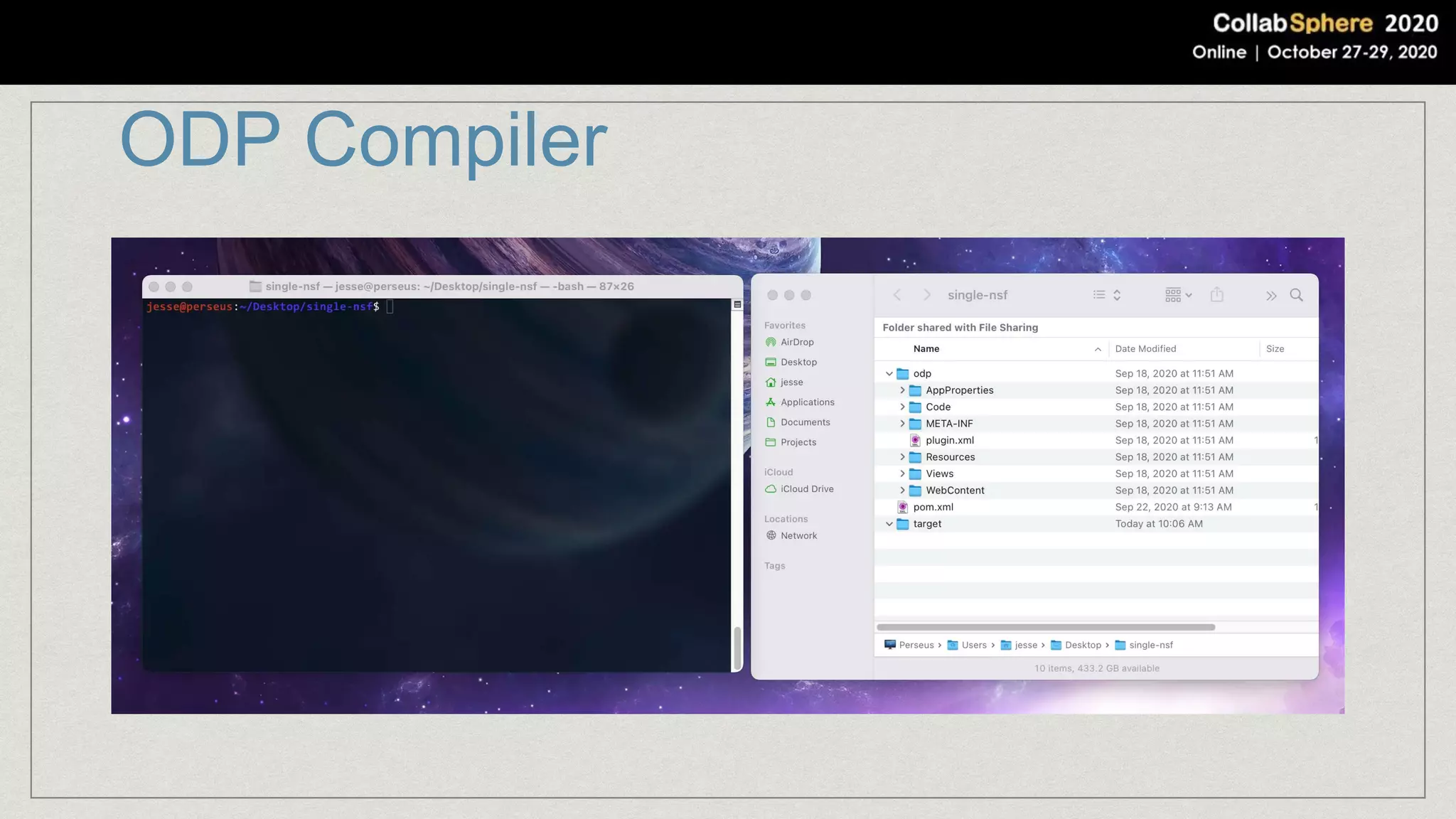Image resolution: width=1456 pixels, height=819 pixels.
Task: Select the pom.xml file
Action: pyautogui.click(x=933, y=507)
